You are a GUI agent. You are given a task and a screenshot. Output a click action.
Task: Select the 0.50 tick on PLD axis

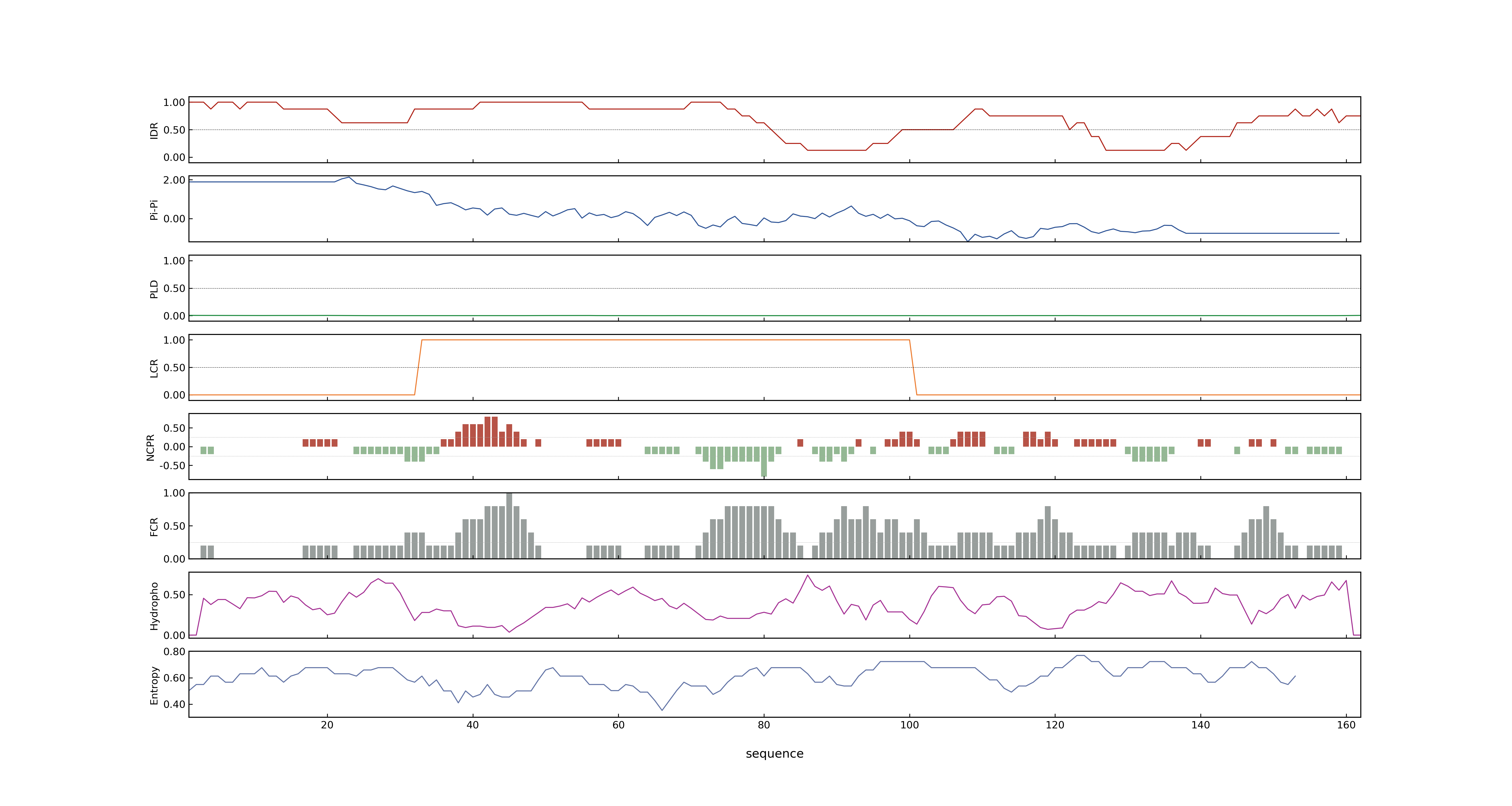pyautogui.click(x=174, y=288)
